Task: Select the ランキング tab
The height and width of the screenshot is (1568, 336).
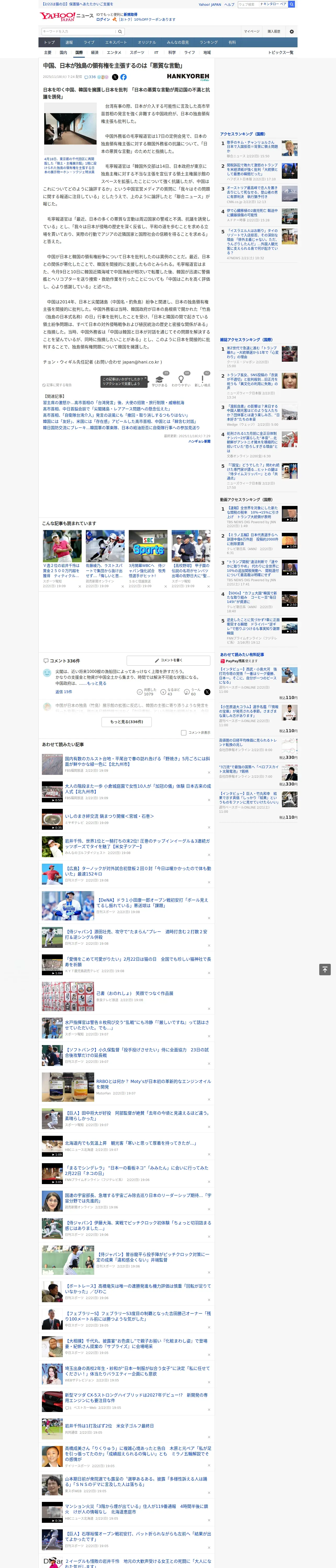Action: tap(209, 43)
